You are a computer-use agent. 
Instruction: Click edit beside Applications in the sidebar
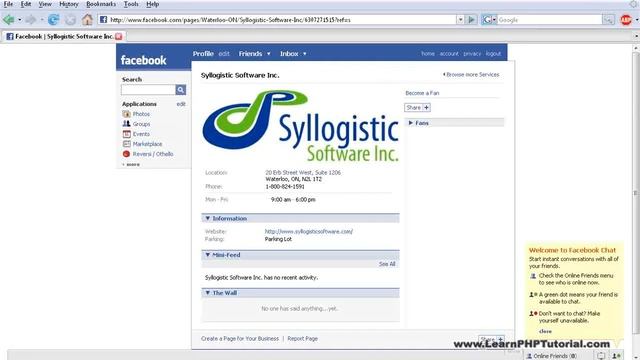[x=181, y=104]
